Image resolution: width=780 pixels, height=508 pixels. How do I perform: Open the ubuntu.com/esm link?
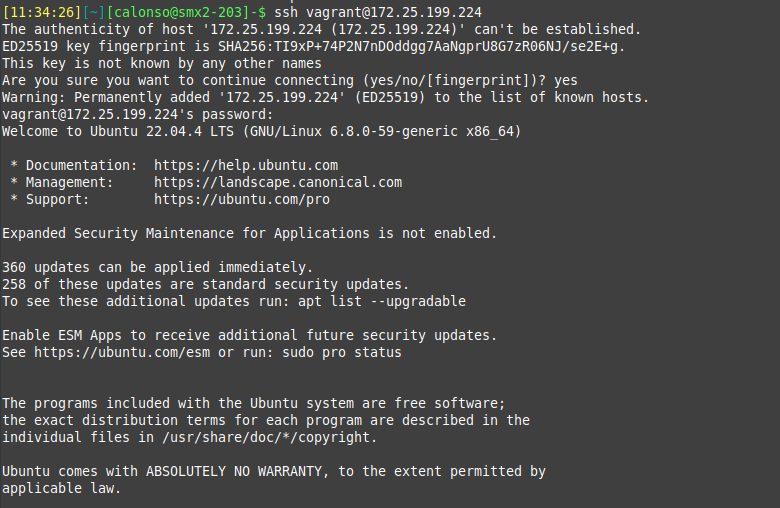point(122,352)
